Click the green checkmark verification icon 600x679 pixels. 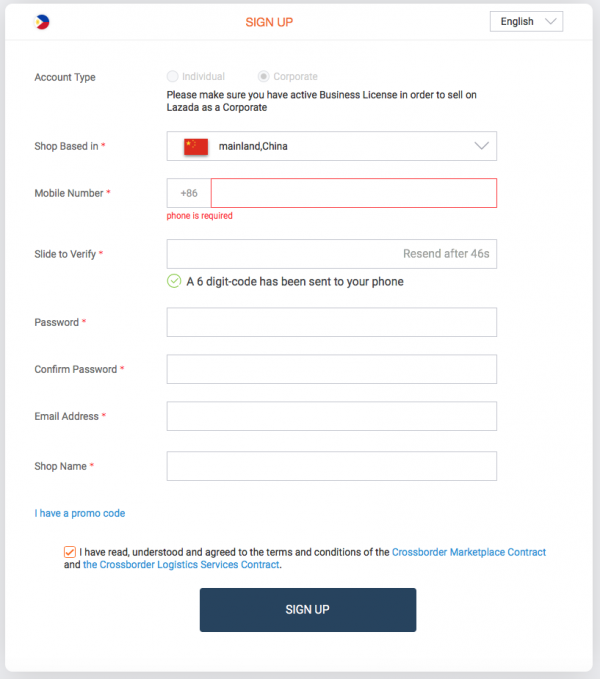(174, 281)
